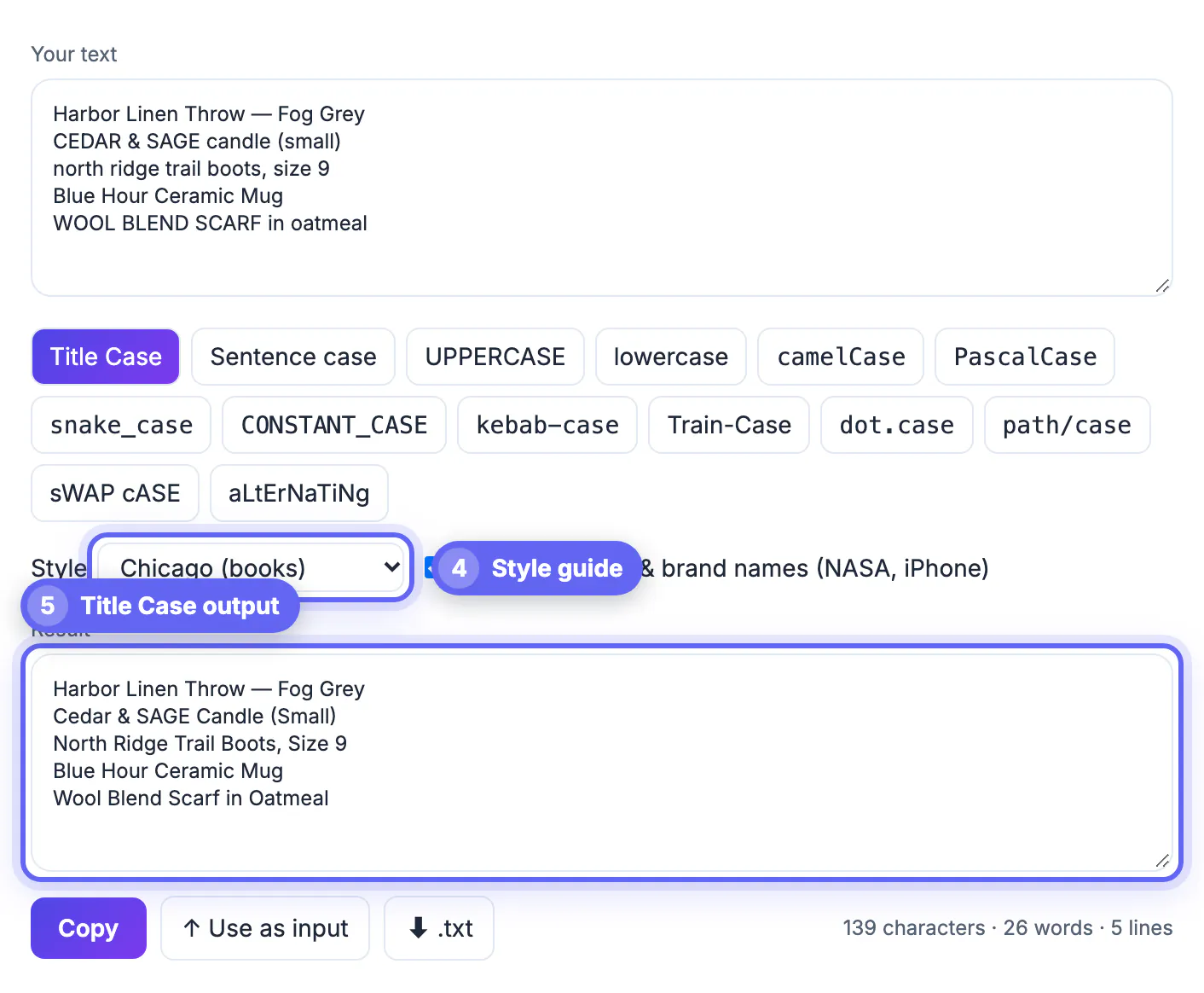The image size is (1204, 993).
Task: Download result as .txt file
Action: click(439, 928)
